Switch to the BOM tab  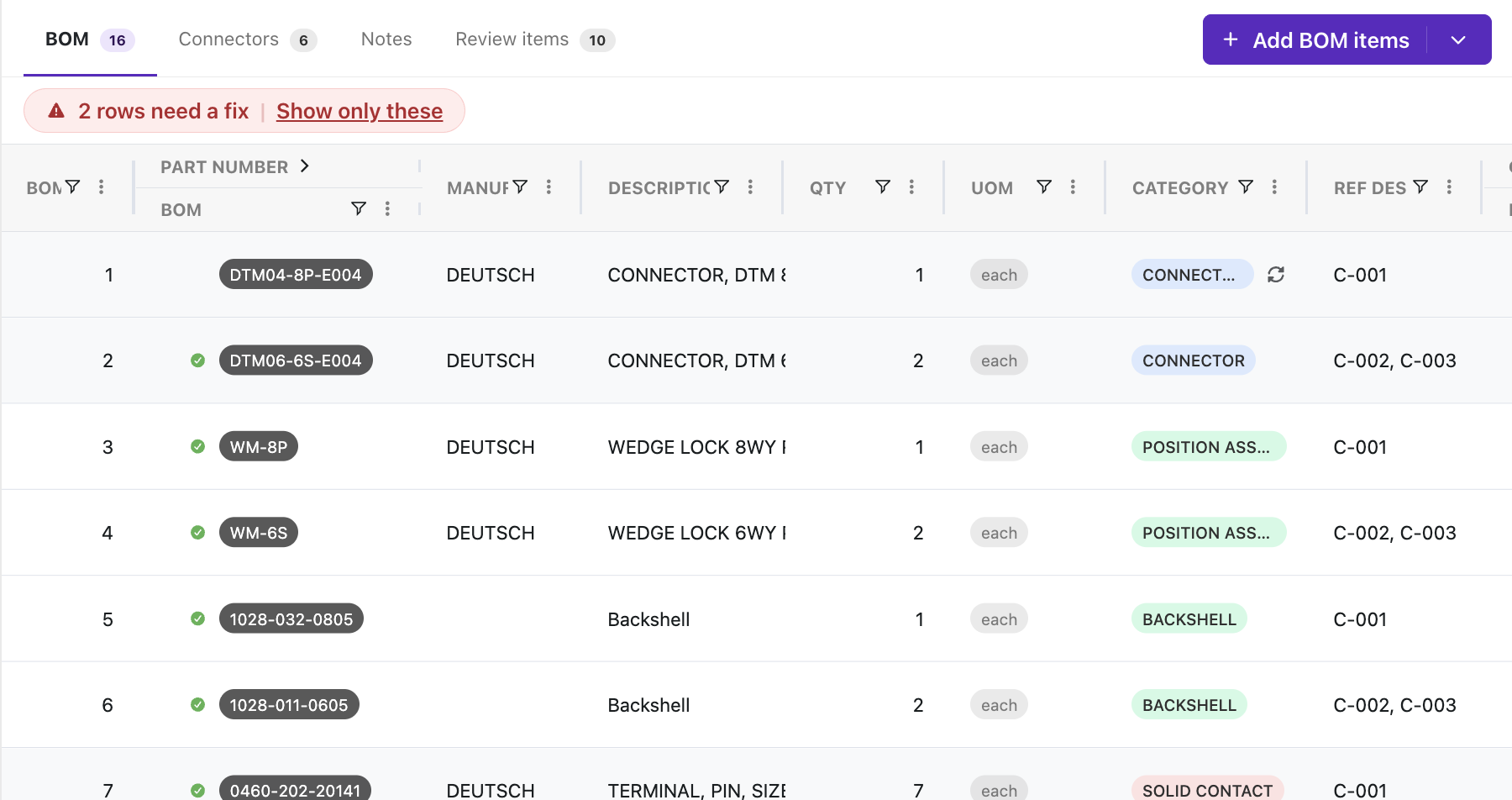click(x=90, y=39)
